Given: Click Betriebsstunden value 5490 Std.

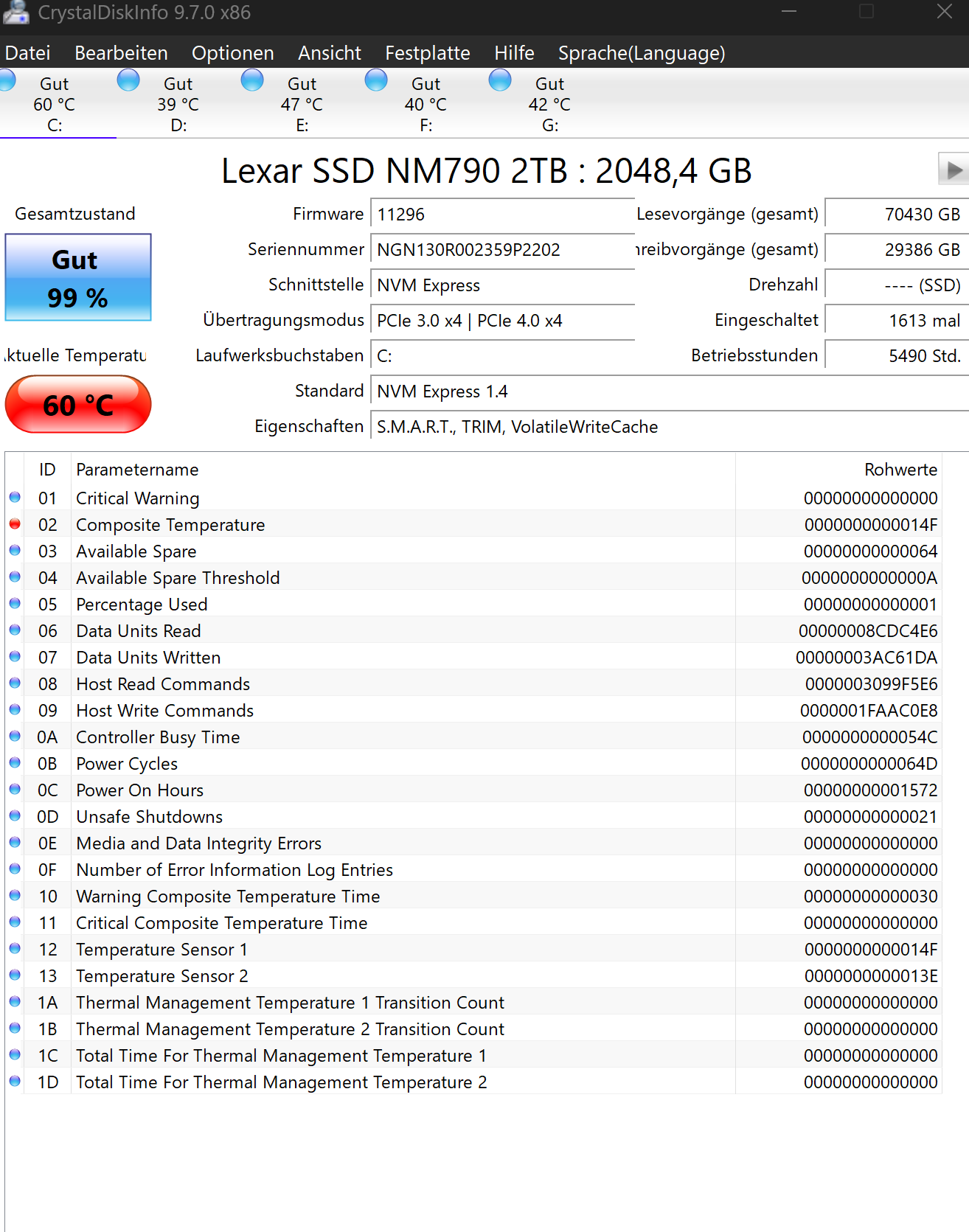Looking at the screenshot, I should tap(897, 356).
